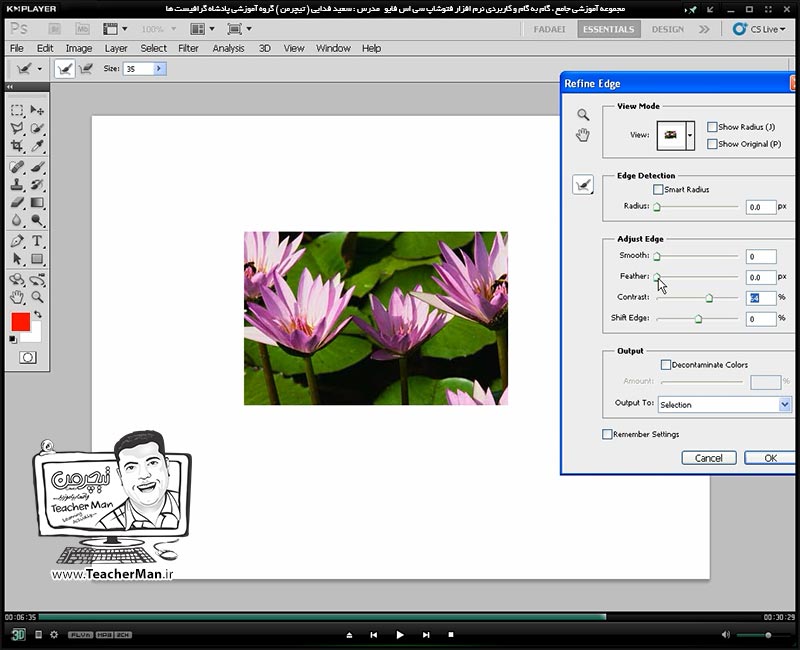Select the Dodge tool
The width and height of the screenshot is (800, 650).
[x=37, y=220]
